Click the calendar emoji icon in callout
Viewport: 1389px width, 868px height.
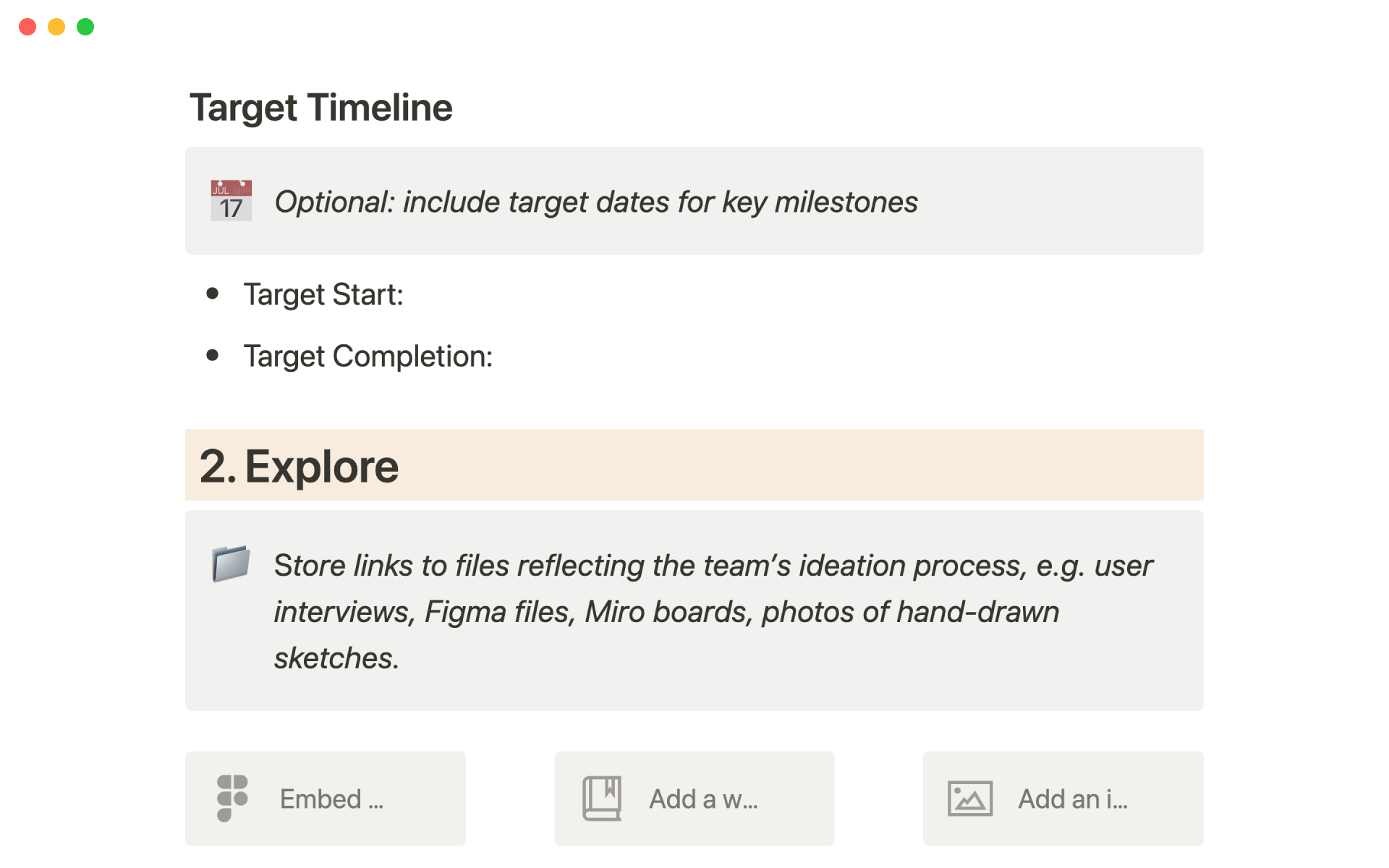coord(231,200)
